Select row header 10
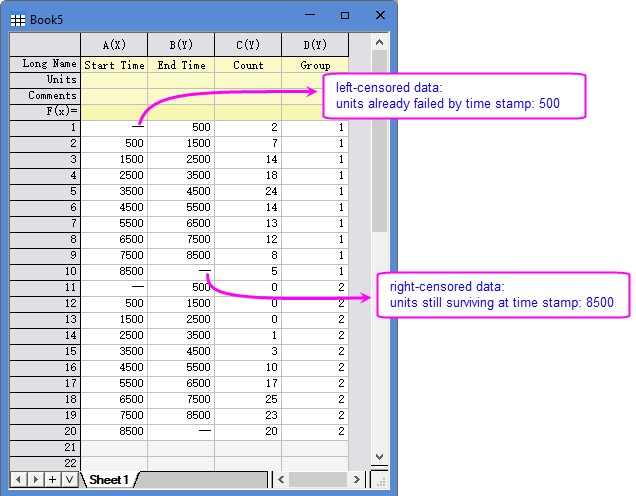 (x=45, y=271)
